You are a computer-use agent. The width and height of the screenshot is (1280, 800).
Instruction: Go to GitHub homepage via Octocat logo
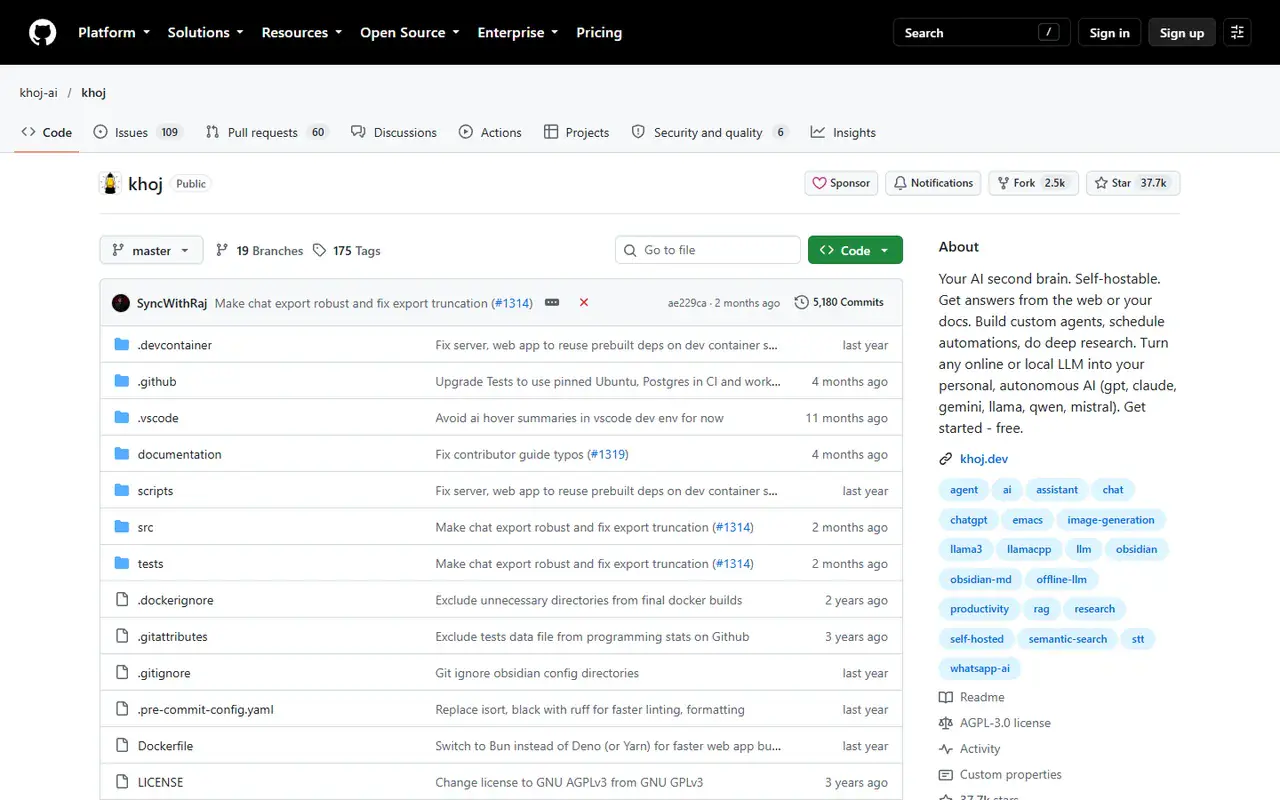[43, 33]
